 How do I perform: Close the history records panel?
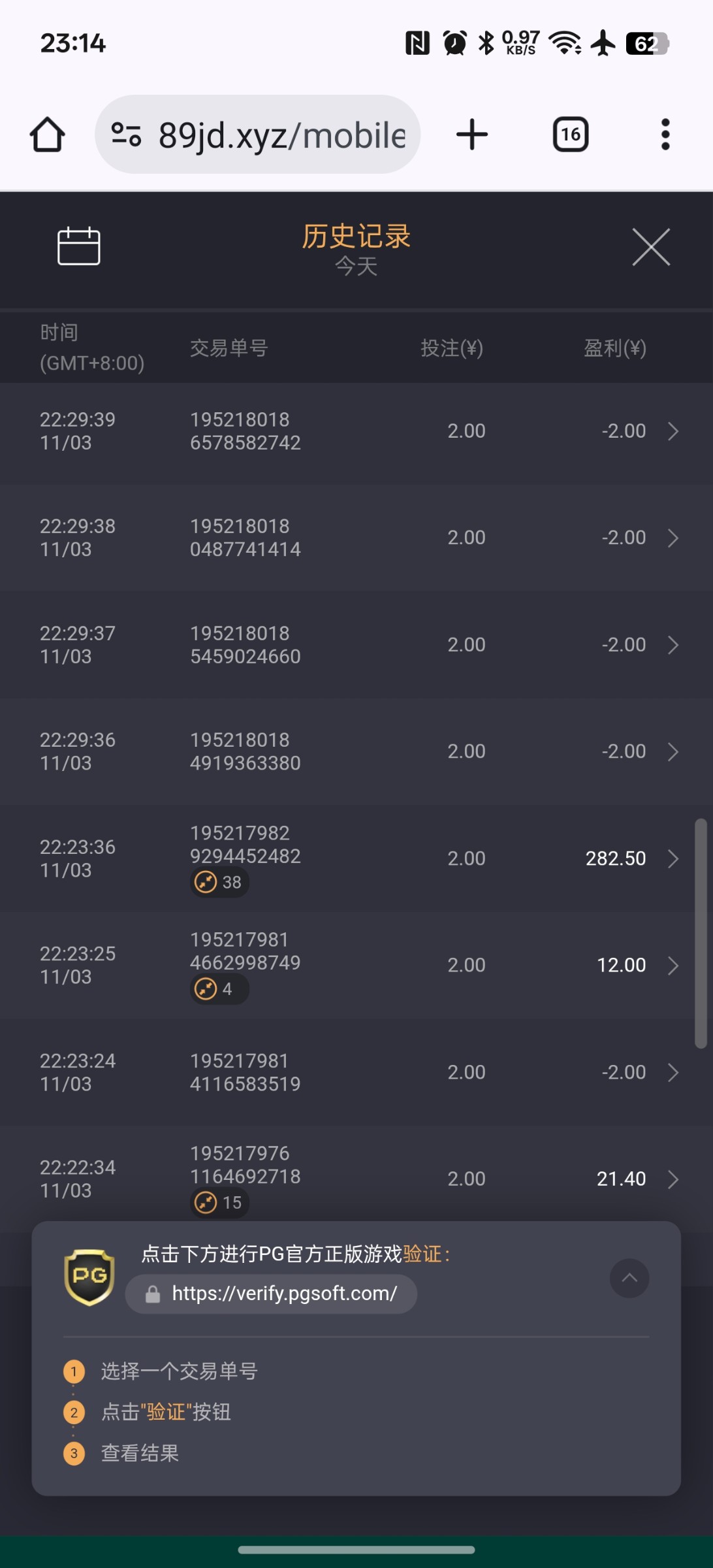click(651, 247)
